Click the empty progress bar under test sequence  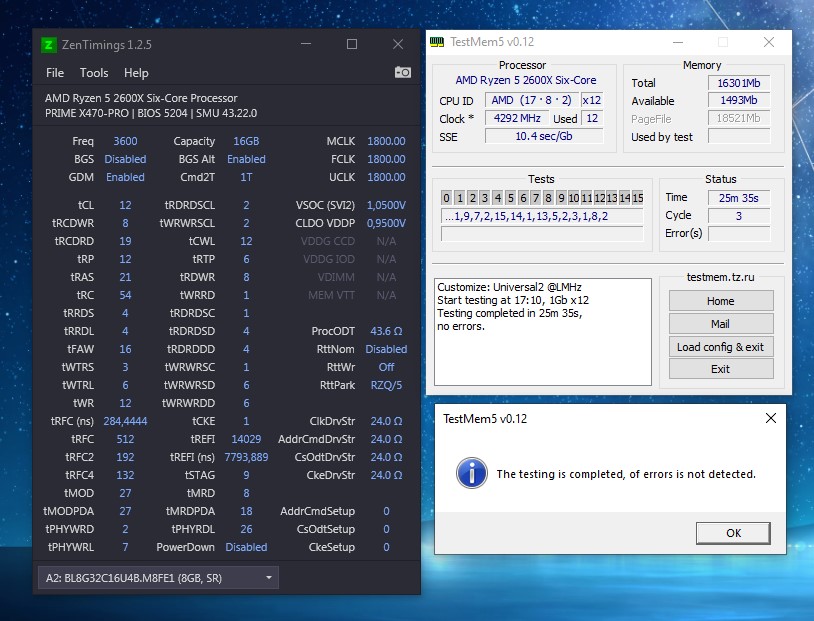[542, 234]
